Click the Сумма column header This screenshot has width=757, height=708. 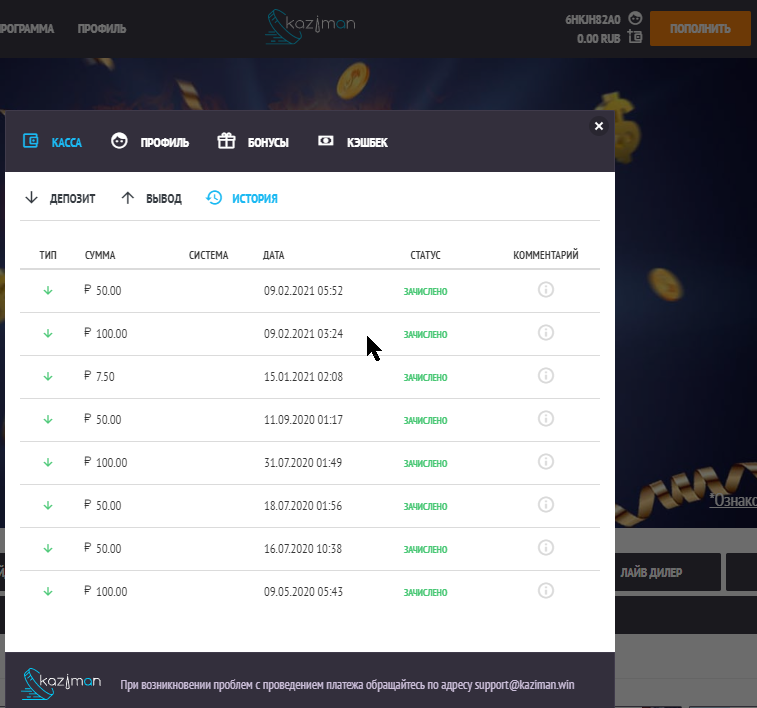100,255
